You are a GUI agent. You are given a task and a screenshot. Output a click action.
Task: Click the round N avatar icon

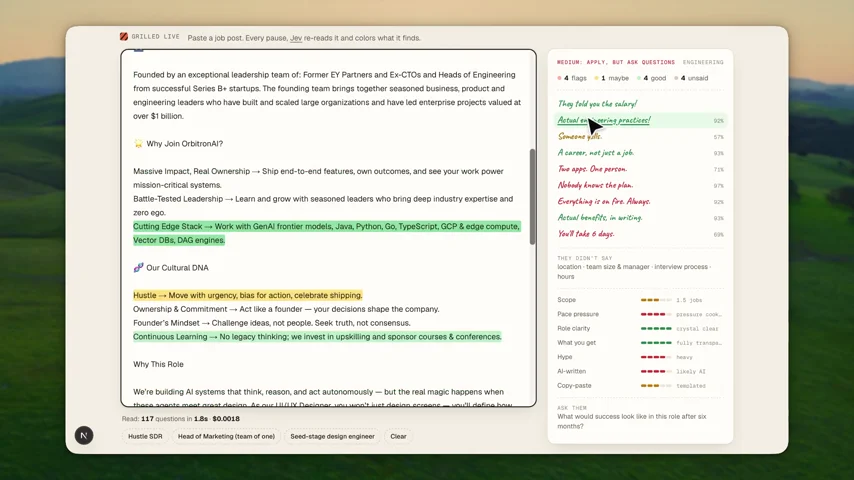[84, 435]
